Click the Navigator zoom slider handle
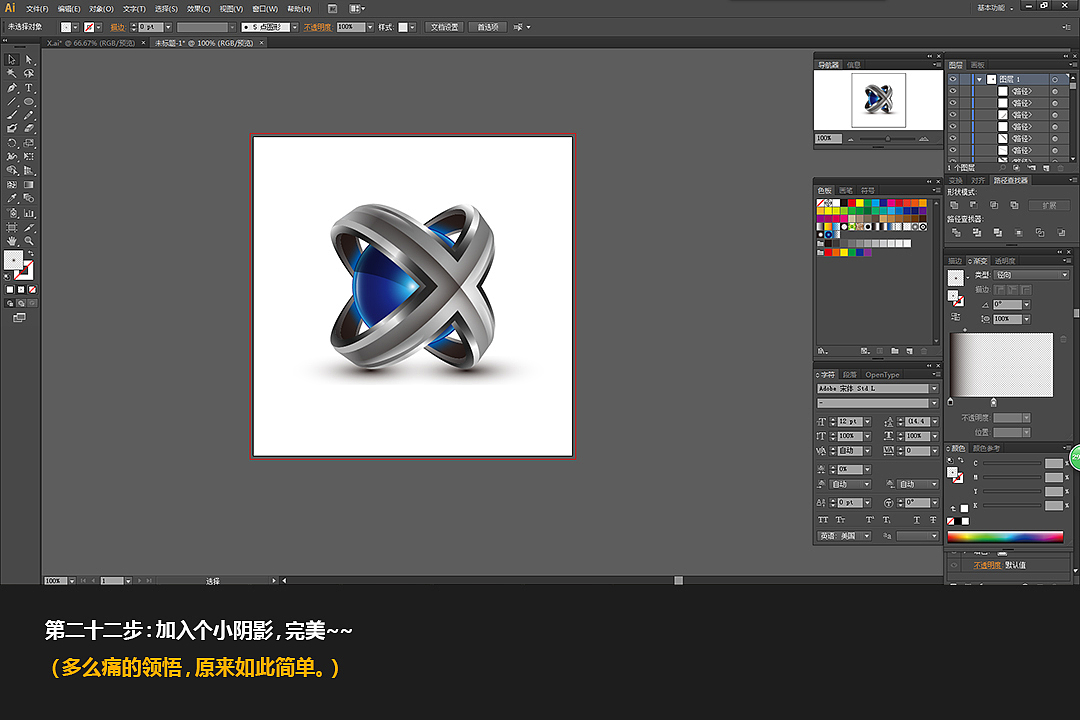The image size is (1080, 720). (888, 139)
